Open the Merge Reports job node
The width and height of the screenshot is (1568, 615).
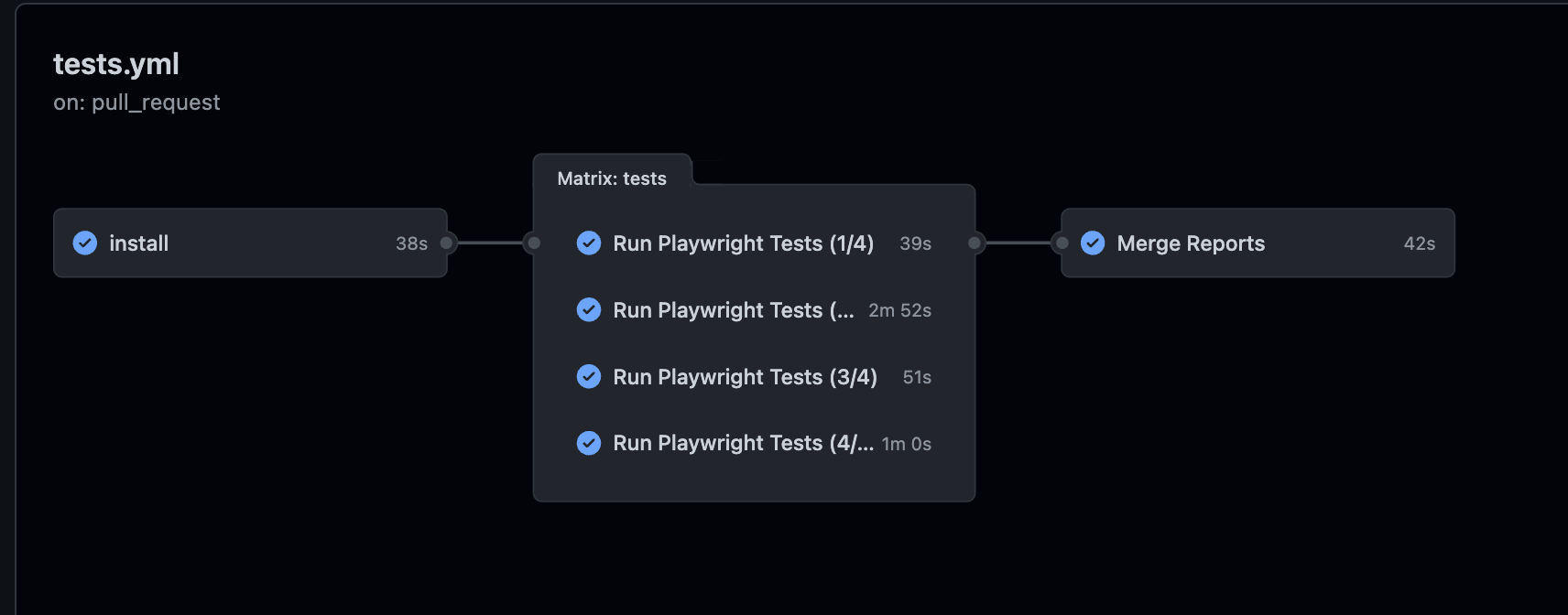pyautogui.click(x=1257, y=243)
